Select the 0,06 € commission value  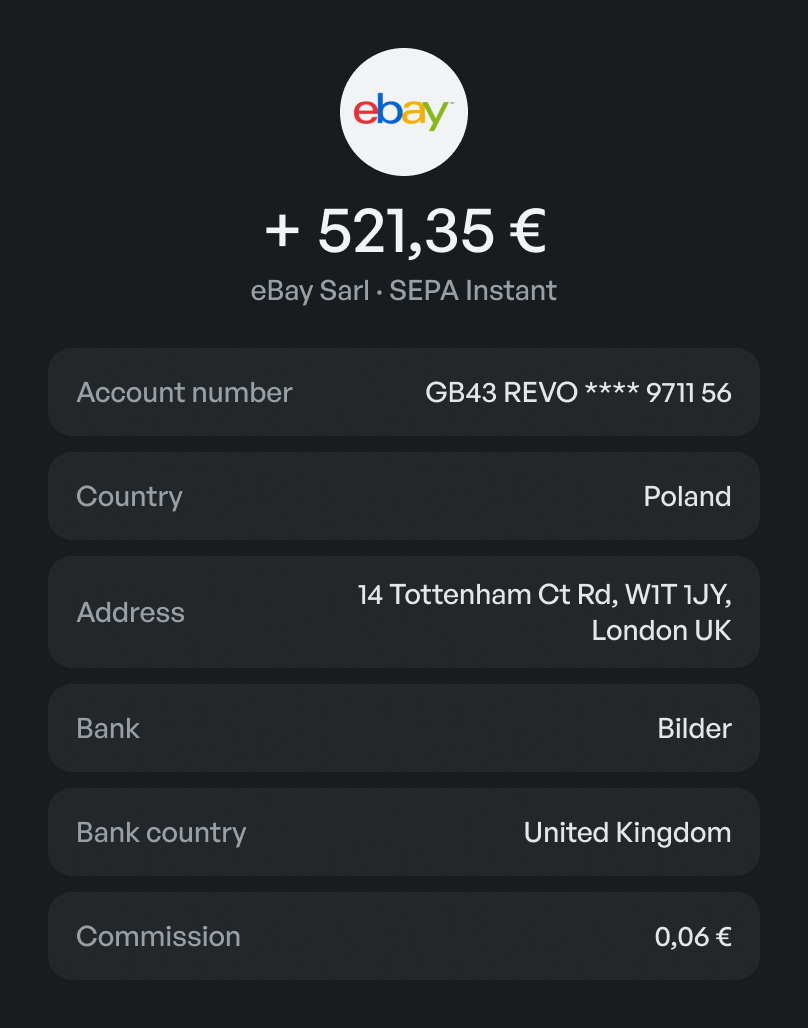point(693,936)
